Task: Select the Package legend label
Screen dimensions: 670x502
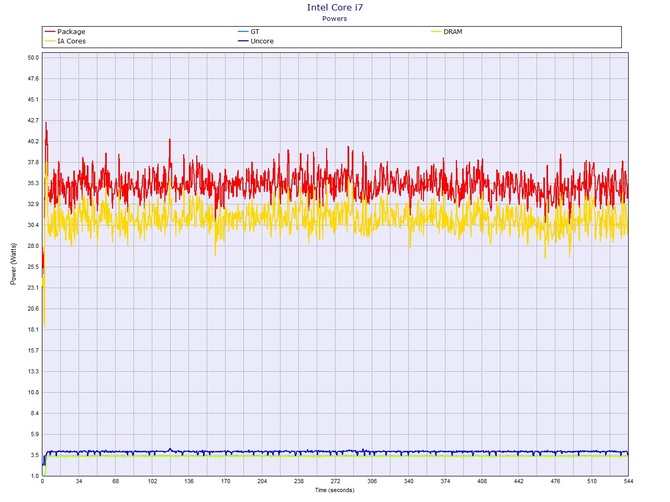Action: [74, 32]
